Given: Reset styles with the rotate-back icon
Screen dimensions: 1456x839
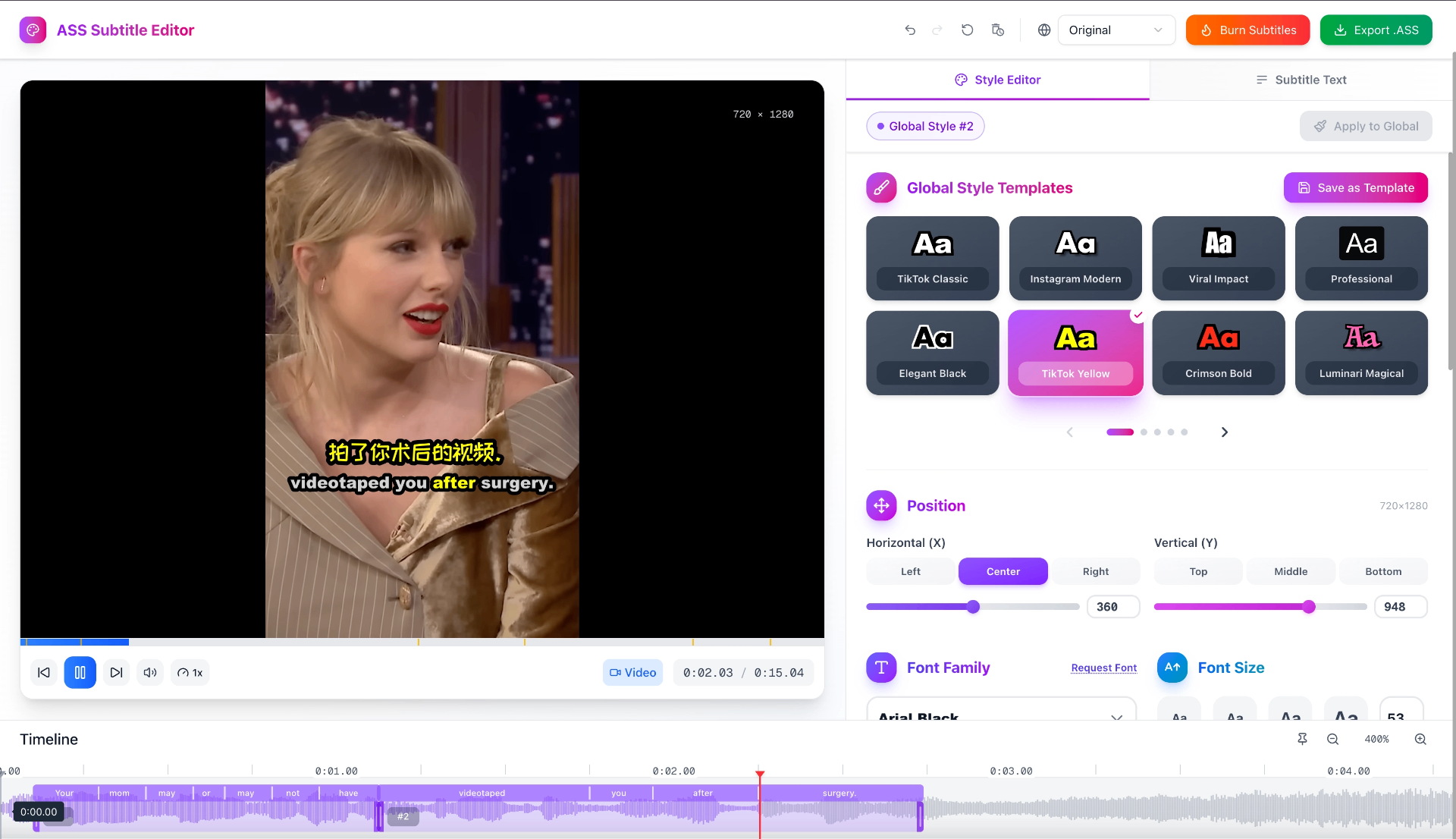Looking at the screenshot, I should (x=967, y=30).
